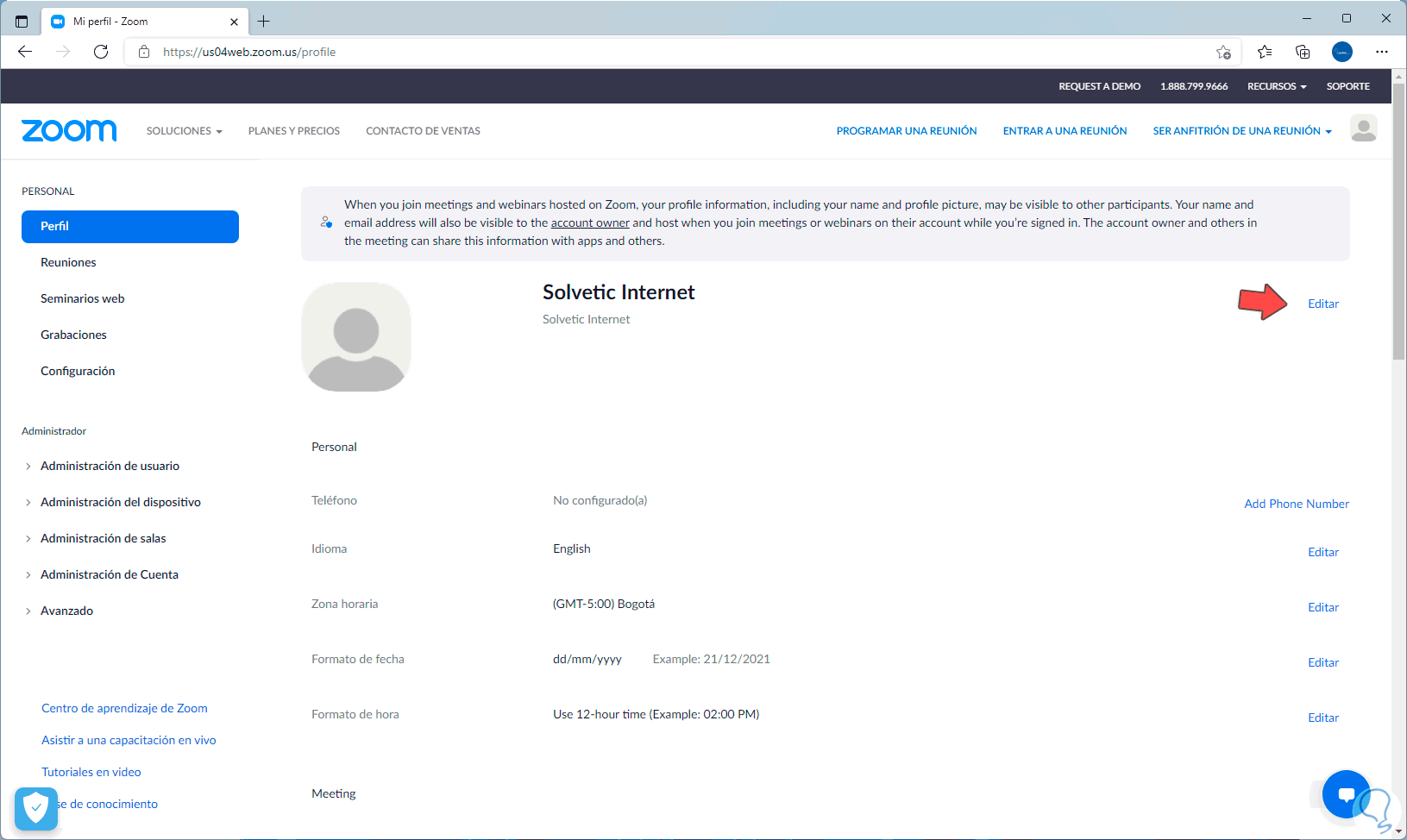
Task: Open browser Favorites list icon
Action: click(x=1265, y=52)
